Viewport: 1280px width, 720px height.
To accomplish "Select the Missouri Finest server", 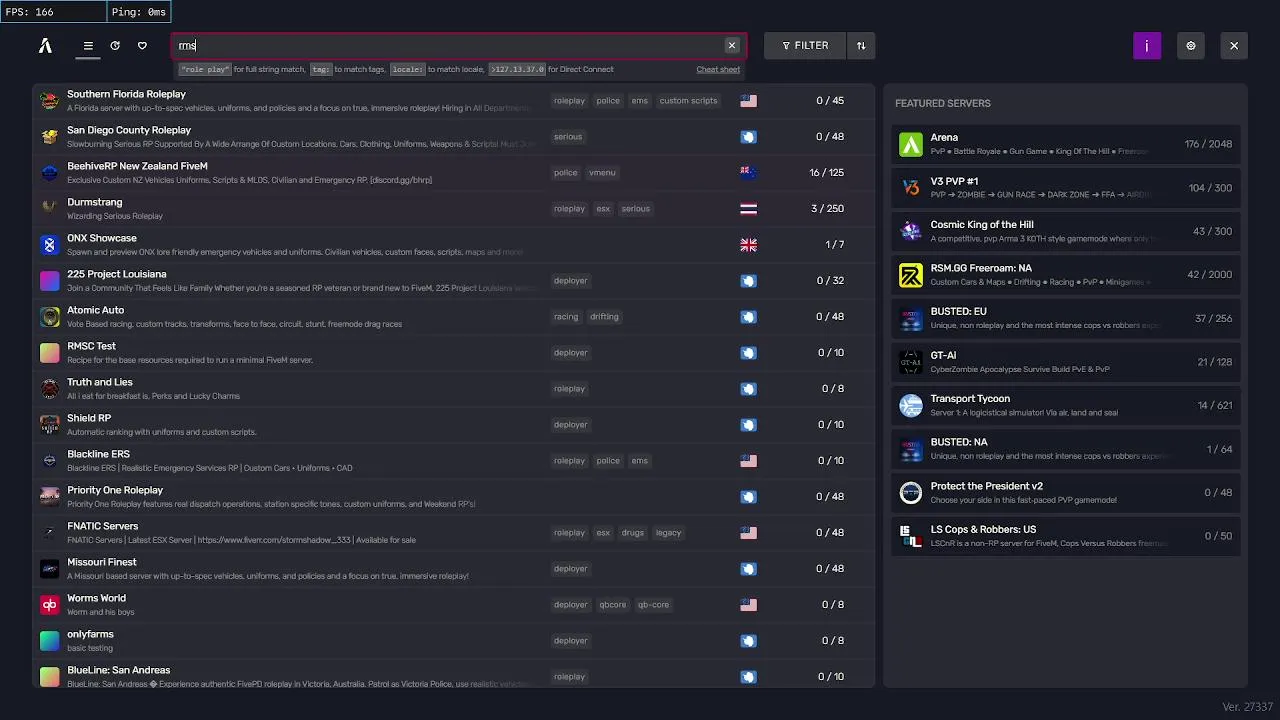I will pos(454,569).
